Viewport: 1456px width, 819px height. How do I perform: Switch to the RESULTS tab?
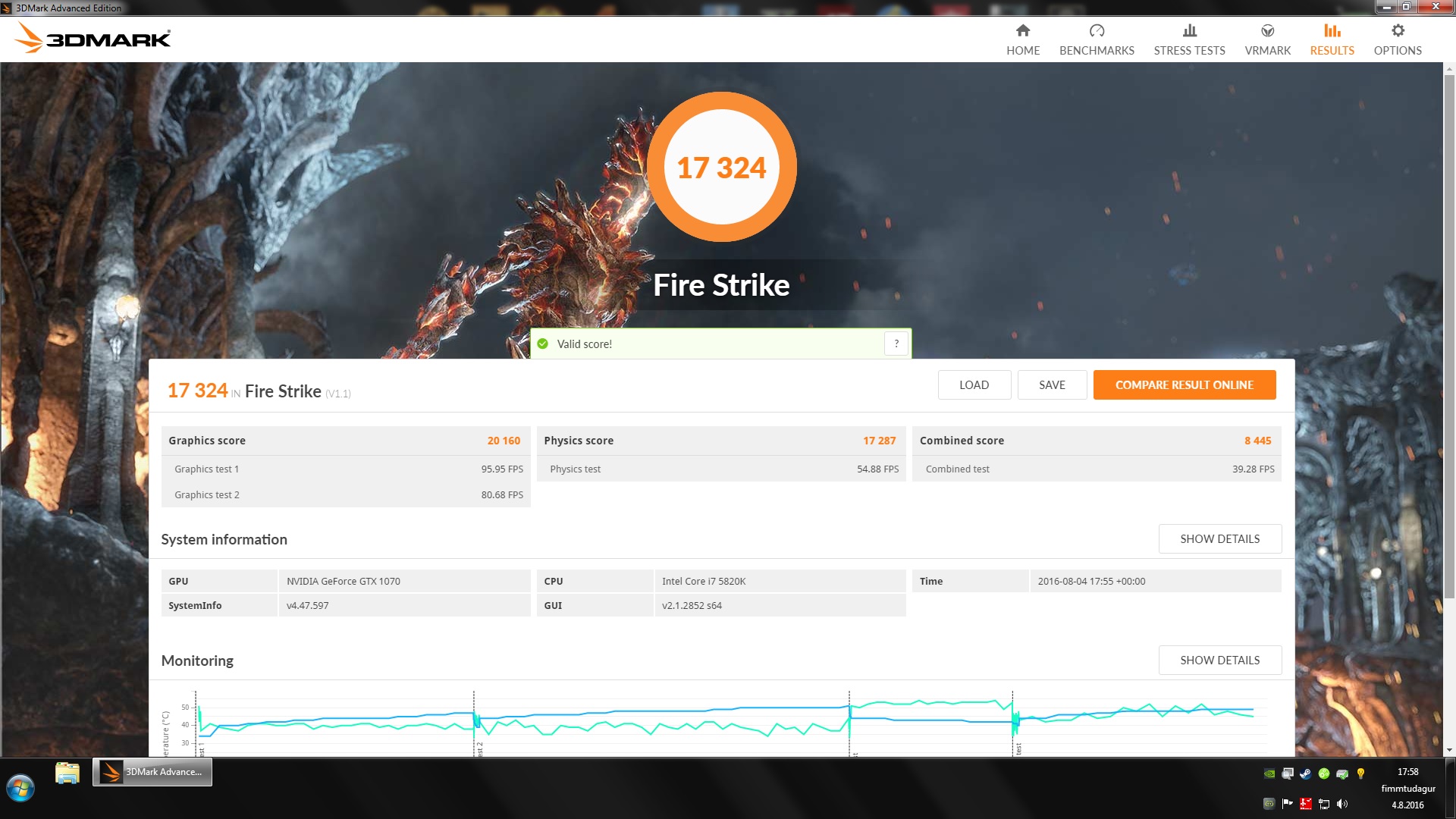(1331, 38)
